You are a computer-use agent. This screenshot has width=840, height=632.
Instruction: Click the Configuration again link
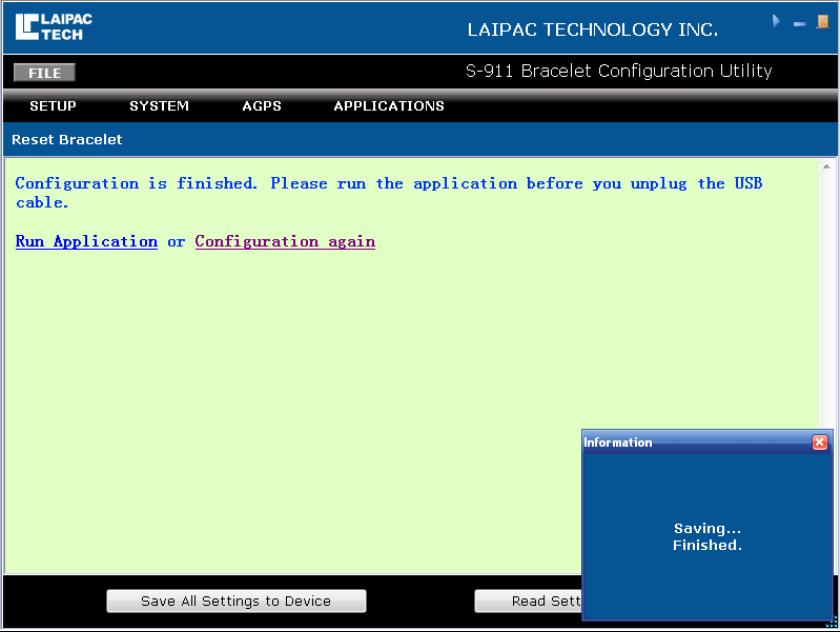pos(285,242)
